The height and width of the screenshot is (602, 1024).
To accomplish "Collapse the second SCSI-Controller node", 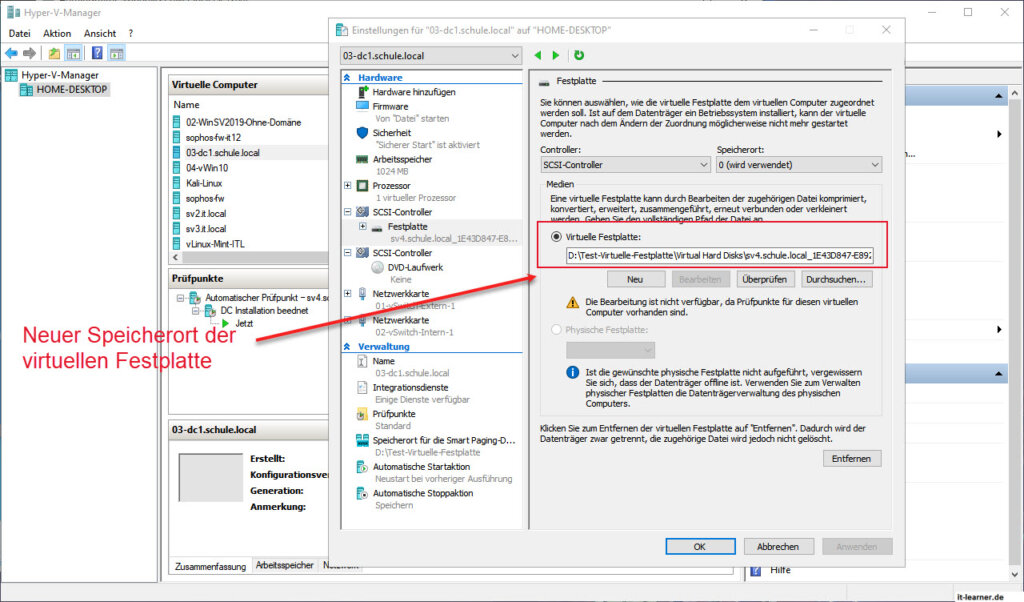I will pyautogui.click(x=347, y=253).
